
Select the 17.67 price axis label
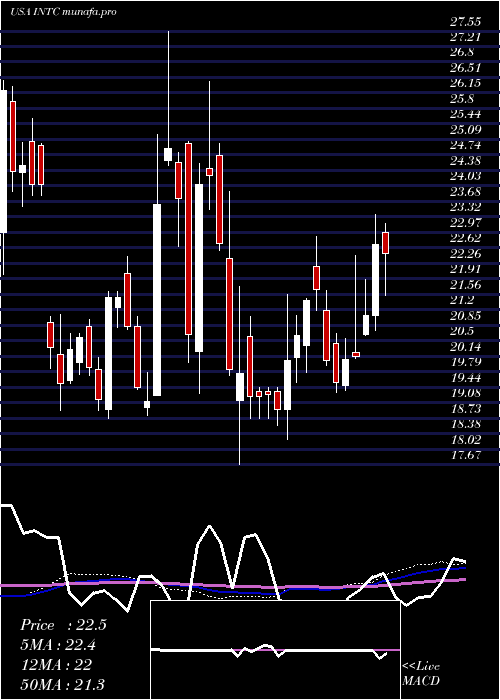click(x=465, y=455)
